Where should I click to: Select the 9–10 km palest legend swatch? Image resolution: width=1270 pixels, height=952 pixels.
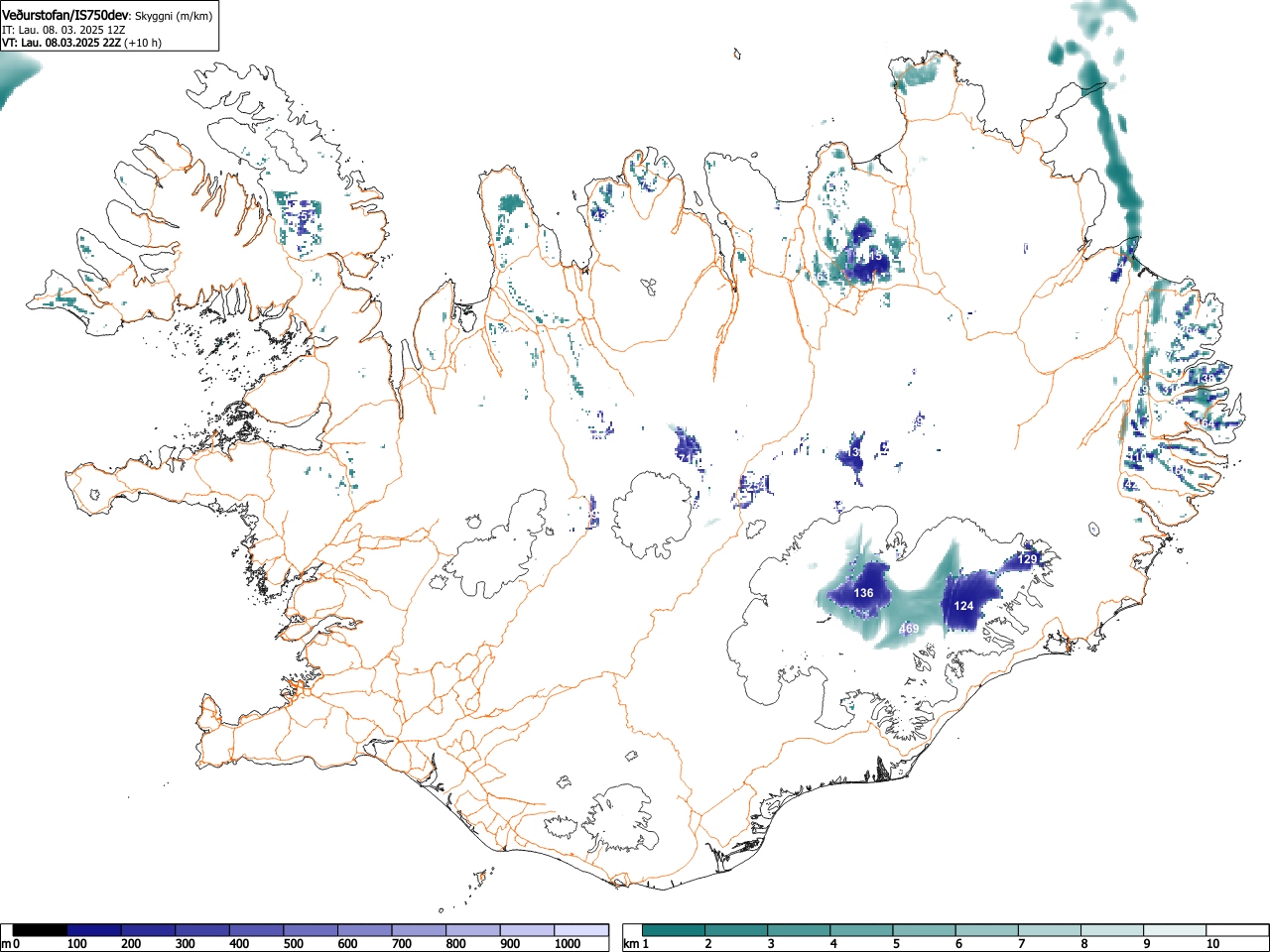[1174, 930]
